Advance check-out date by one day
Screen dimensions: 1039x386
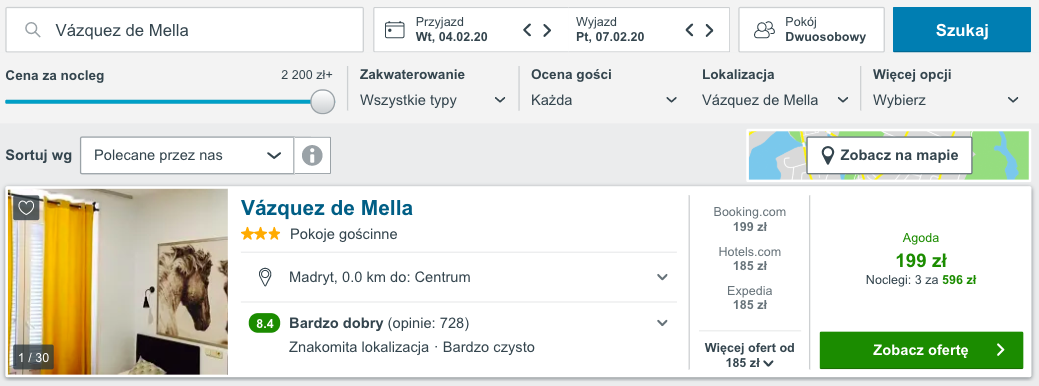tap(709, 30)
